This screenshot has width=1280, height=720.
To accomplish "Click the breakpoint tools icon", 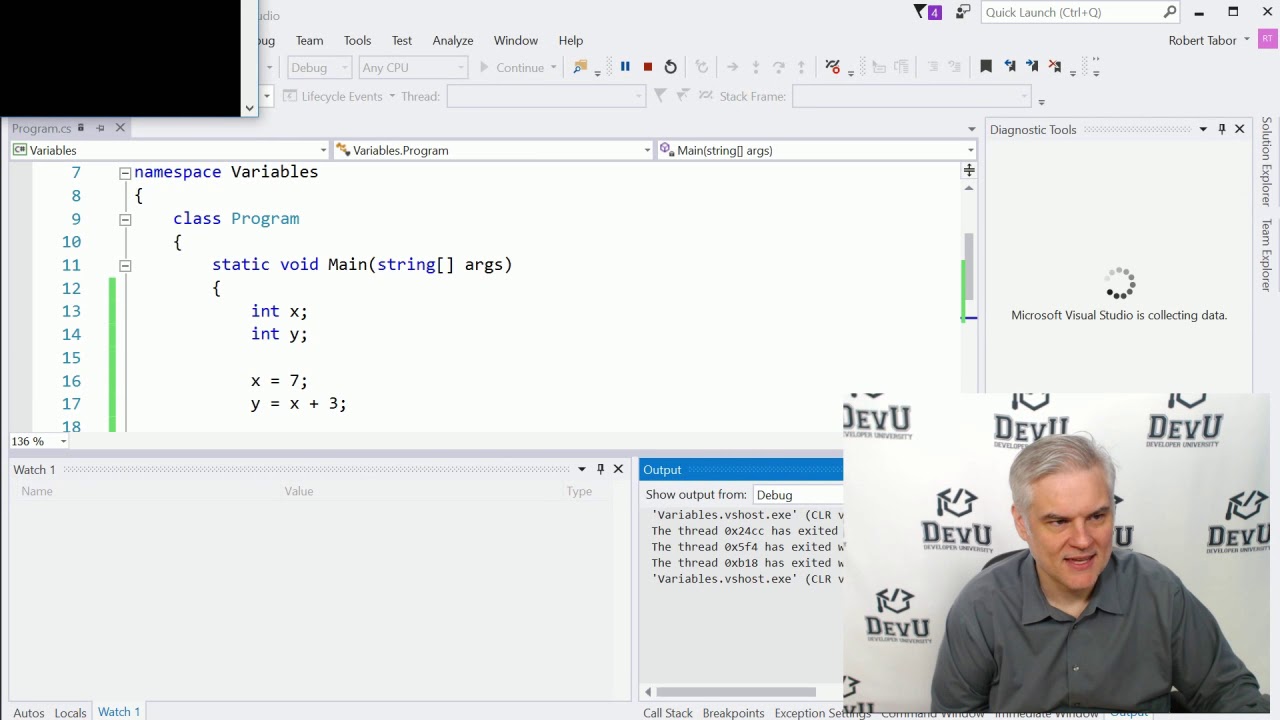I will coord(833,67).
